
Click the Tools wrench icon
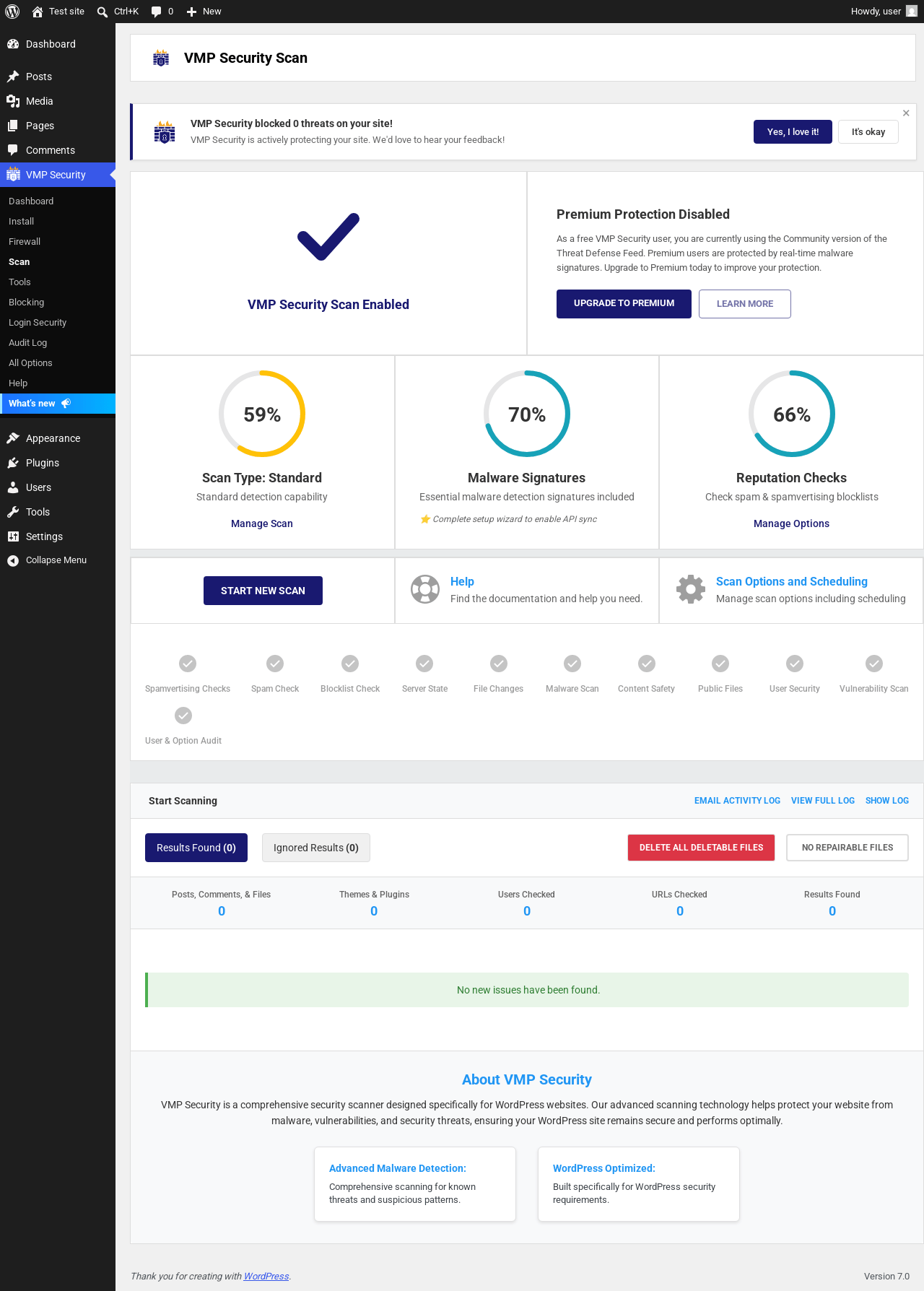click(13, 512)
